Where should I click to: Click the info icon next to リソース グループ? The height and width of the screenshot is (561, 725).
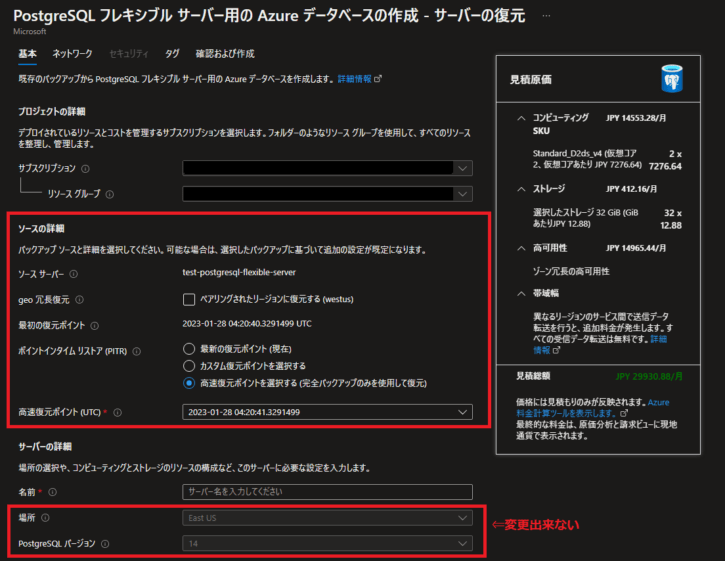tap(110, 194)
